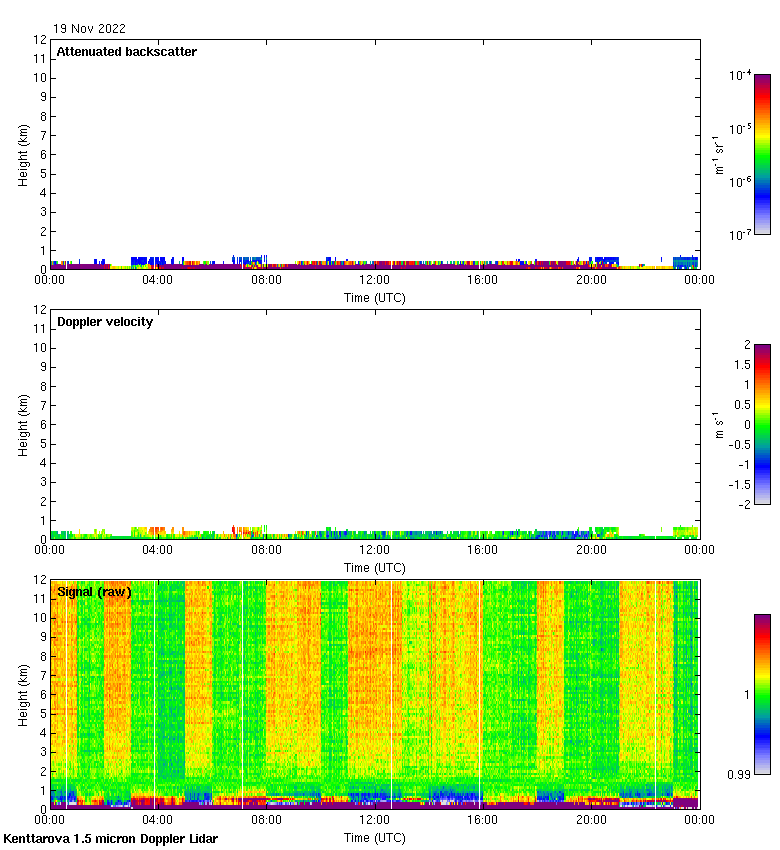Click Height (km) label of Signal (raw) plot
This screenshot has width=780, height=850.
pyautogui.click(x=23, y=694)
